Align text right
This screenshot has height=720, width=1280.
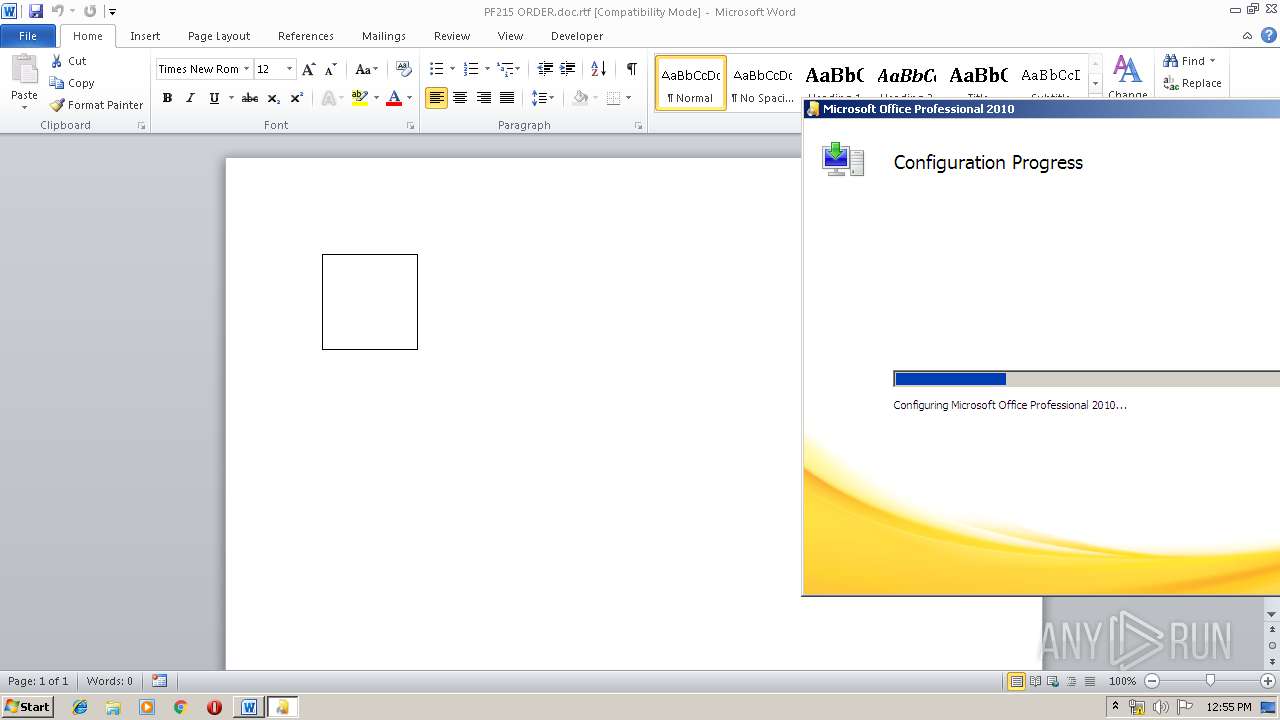(484, 98)
